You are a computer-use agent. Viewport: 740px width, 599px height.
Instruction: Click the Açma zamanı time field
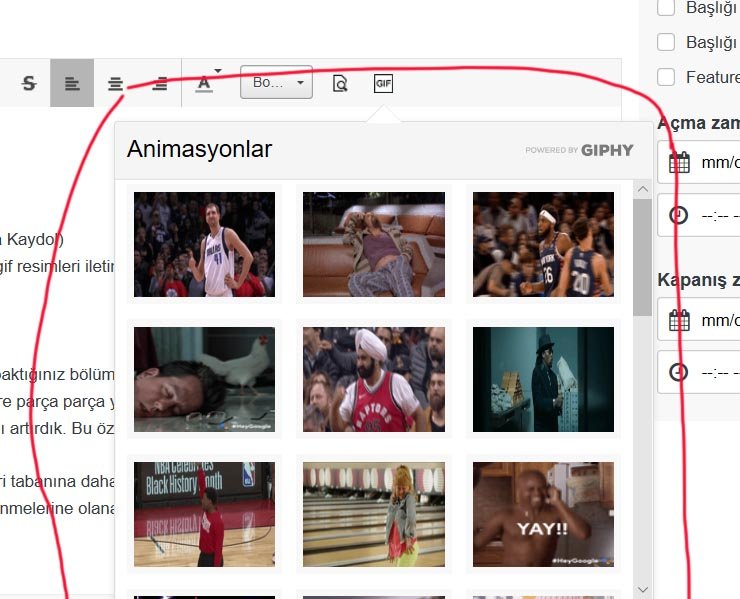[x=699, y=215]
